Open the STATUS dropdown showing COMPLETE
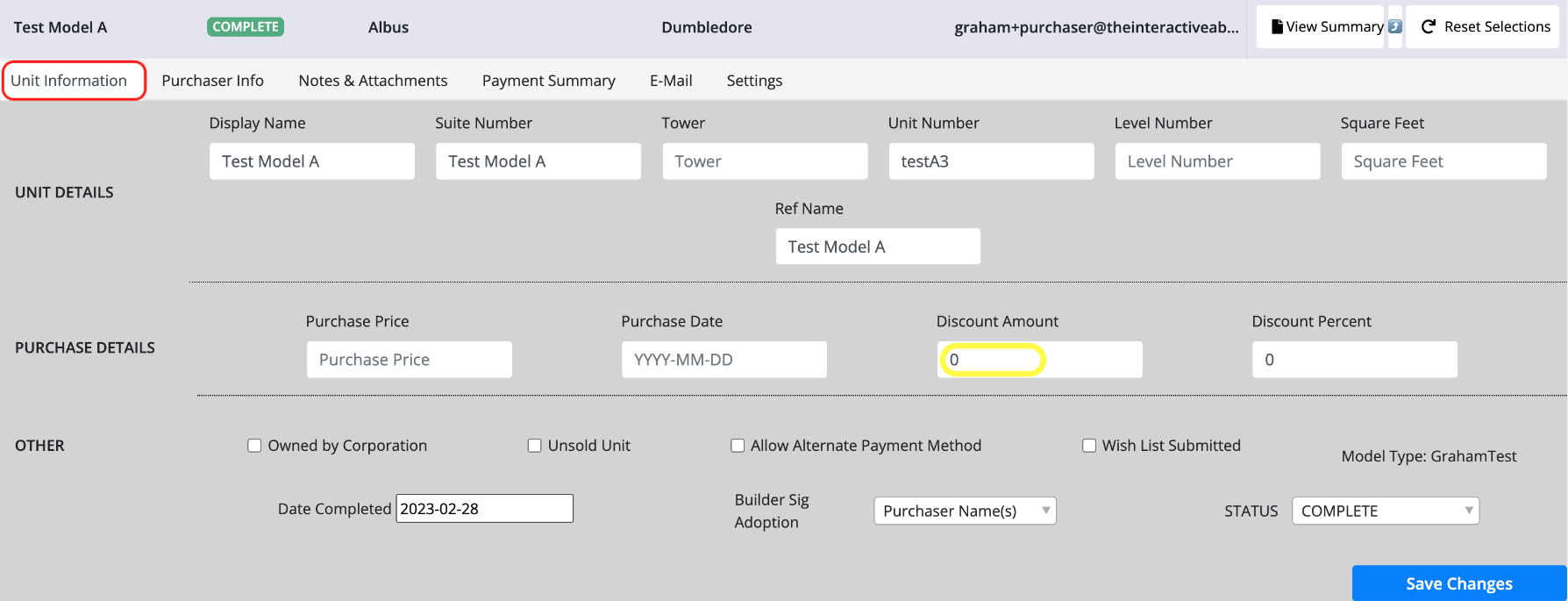Screen dimensions: 1568x601 (x=1386, y=511)
